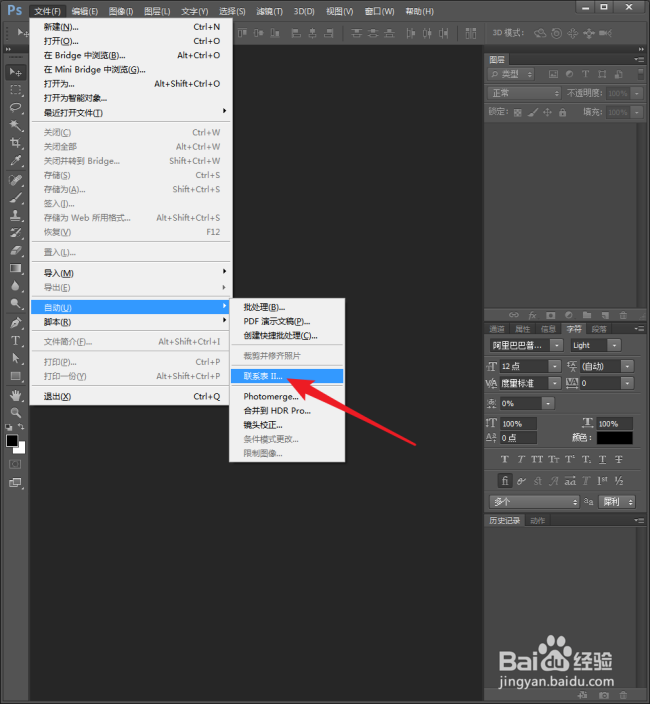Toggle standard ligatures (fi) button
Viewport: 650px width, 704px height.
505,481
